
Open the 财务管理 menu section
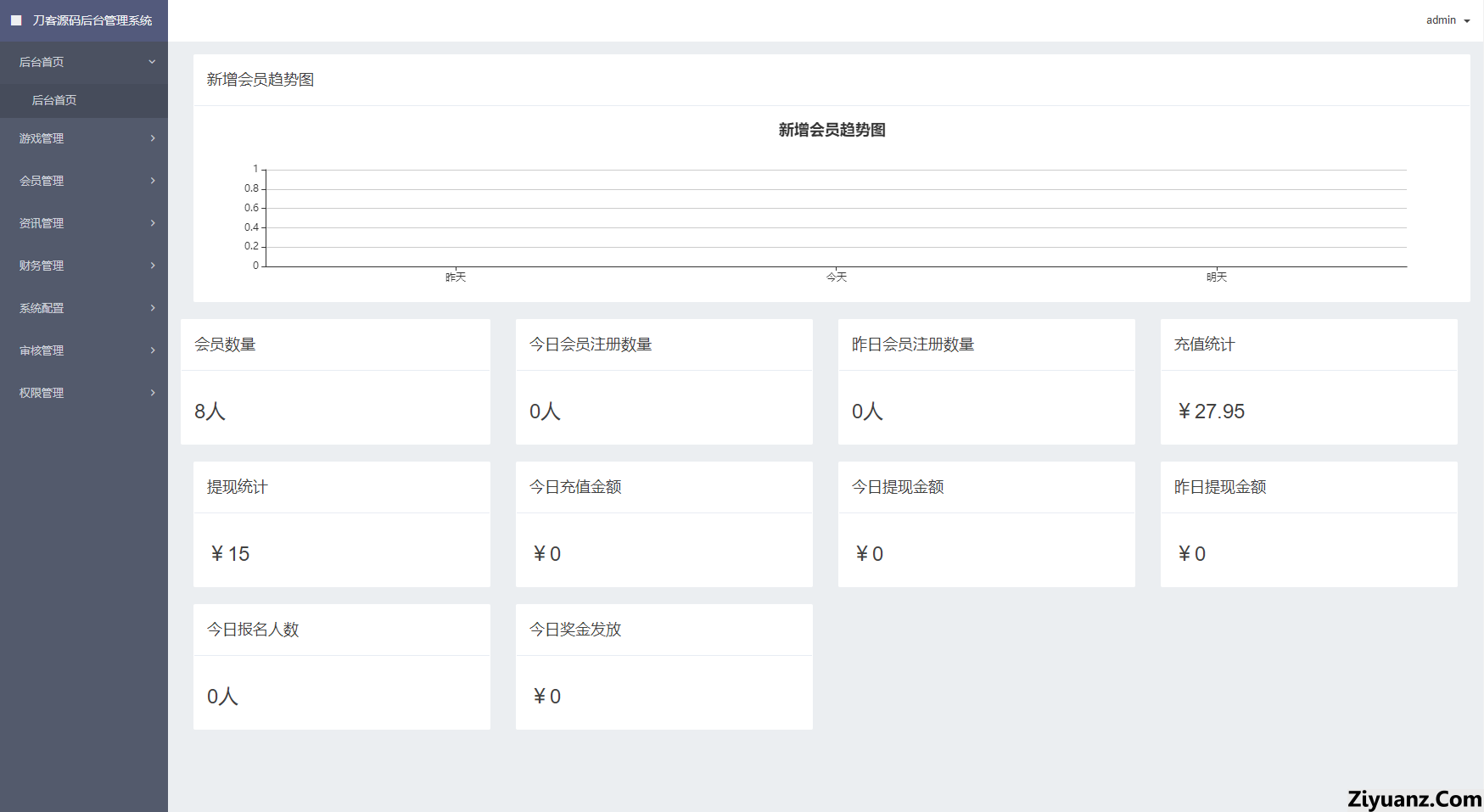[42, 266]
